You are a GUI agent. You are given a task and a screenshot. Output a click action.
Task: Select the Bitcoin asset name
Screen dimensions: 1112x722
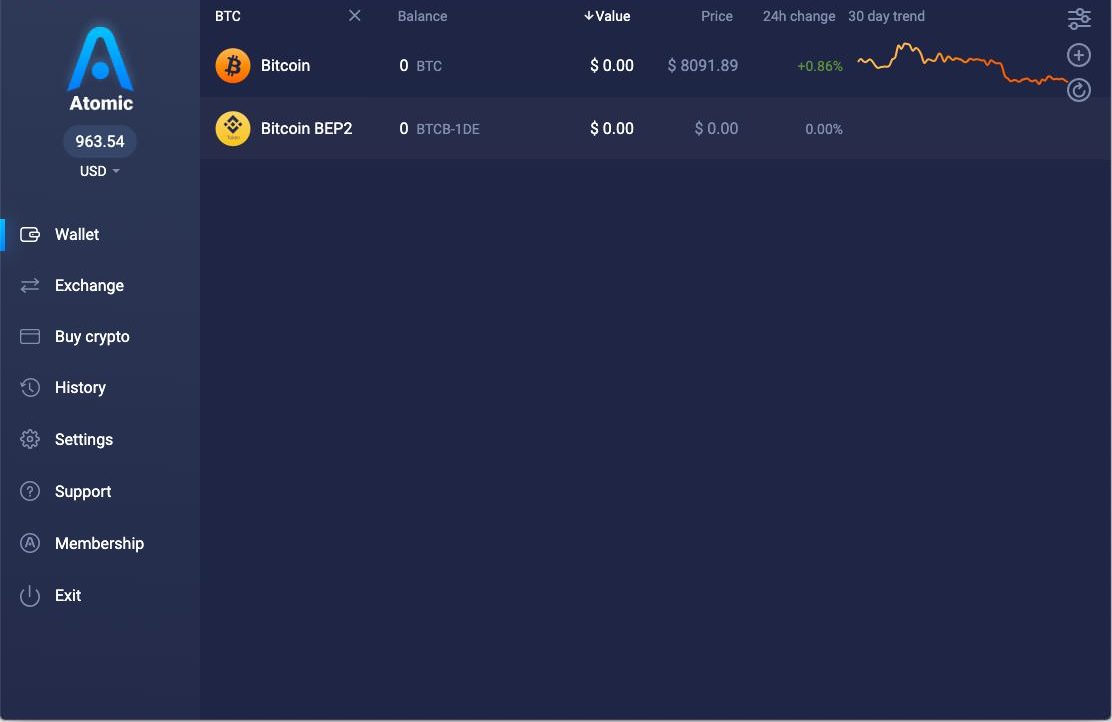pyautogui.click(x=285, y=65)
